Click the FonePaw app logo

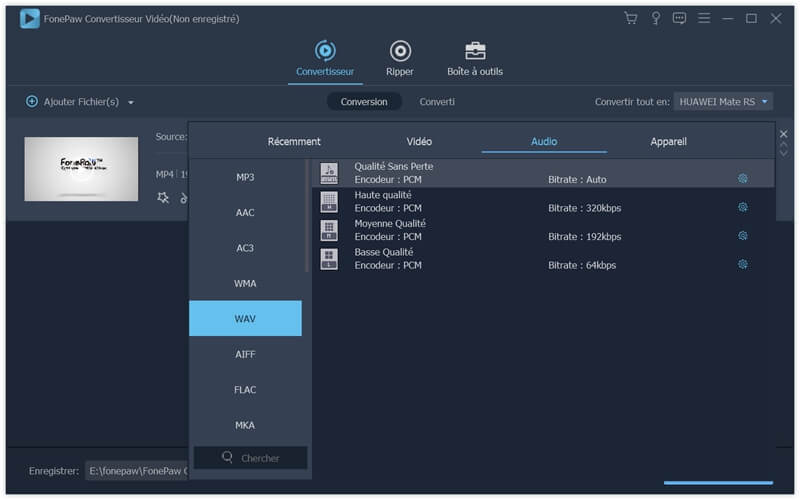tap(30, 19)
